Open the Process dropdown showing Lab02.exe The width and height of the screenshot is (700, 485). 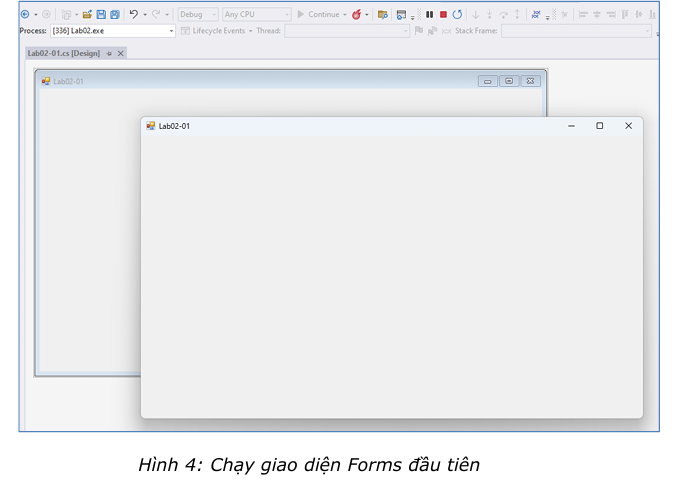171,31
